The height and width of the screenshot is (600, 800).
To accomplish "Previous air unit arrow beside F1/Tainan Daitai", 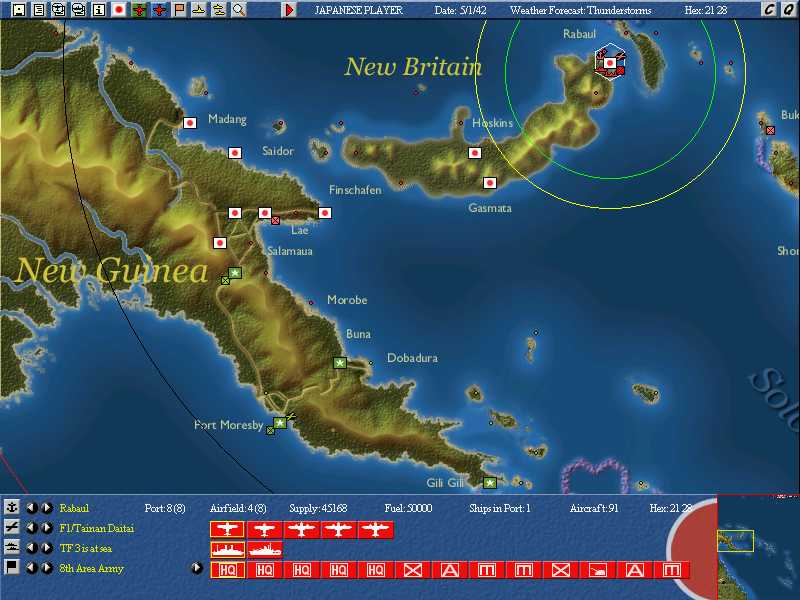I will click(32, 528).
